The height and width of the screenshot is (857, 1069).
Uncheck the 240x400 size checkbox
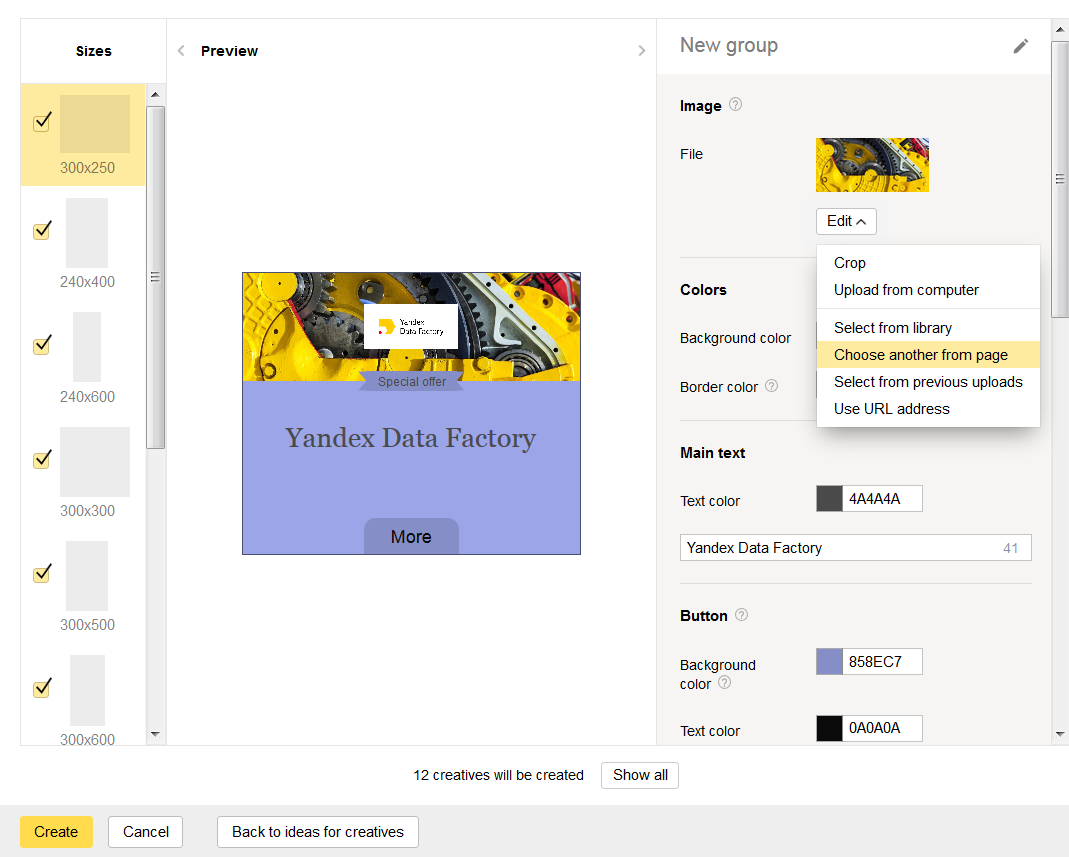point(42,230)
